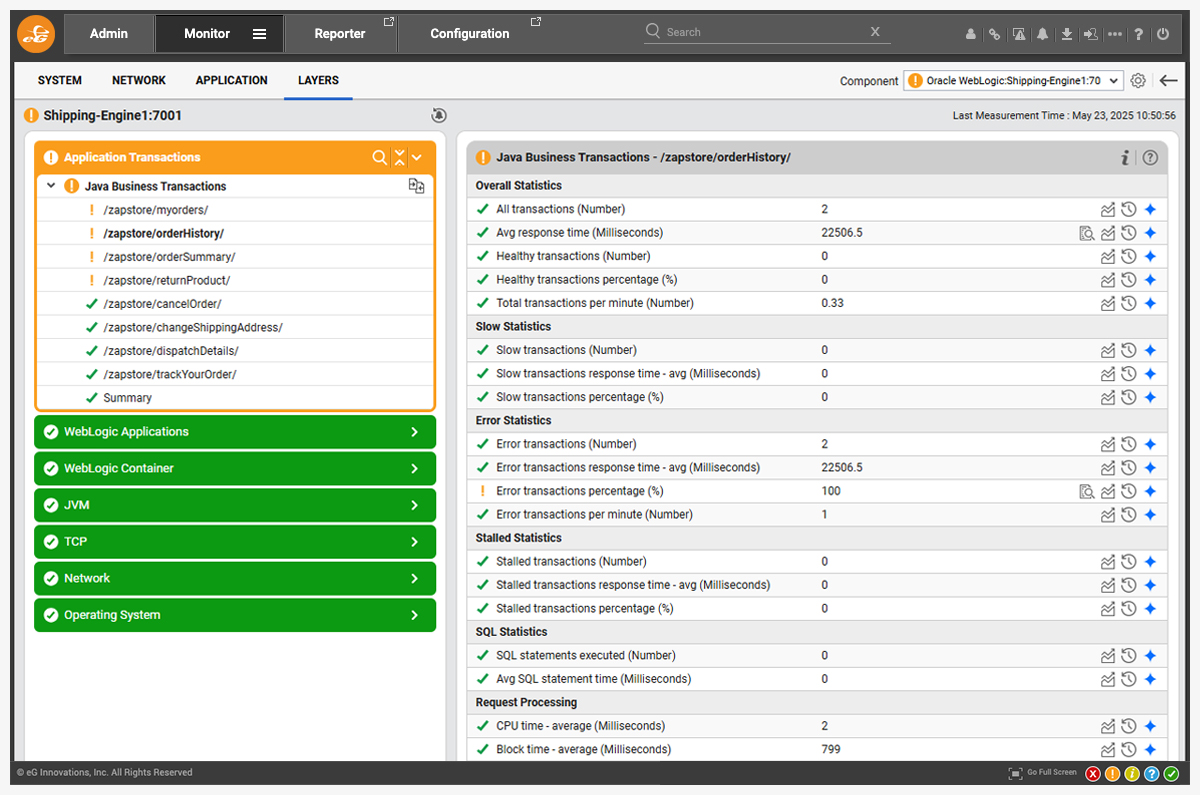Open the Admin module
The height and width of the screenshot is (795, 1200).
coord(109,34)
